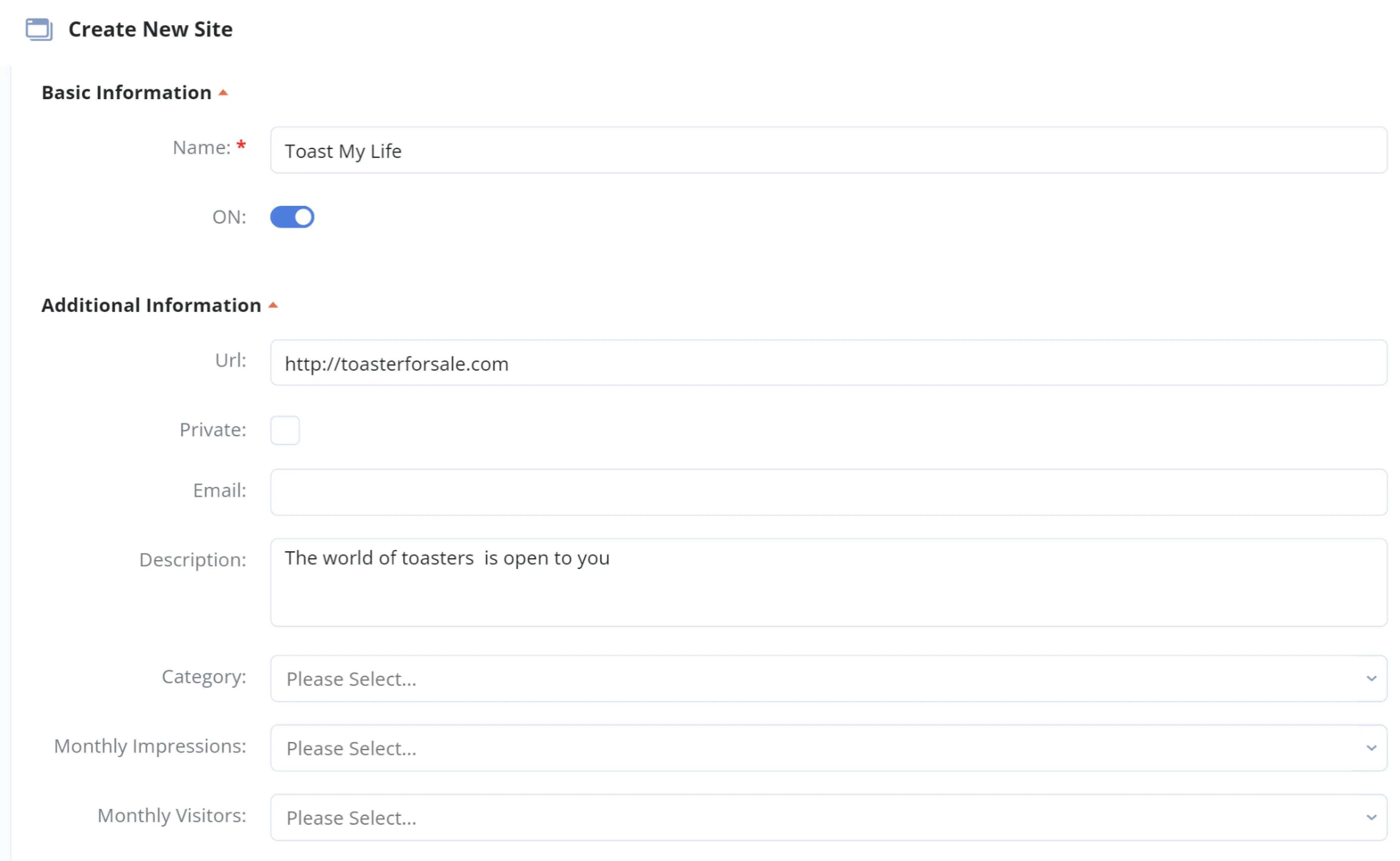The height and width of the screenshot is (861, 1400).
Task: Click the chevron on the Monthly Impressions dropdown
Action: coord(1371,748)
